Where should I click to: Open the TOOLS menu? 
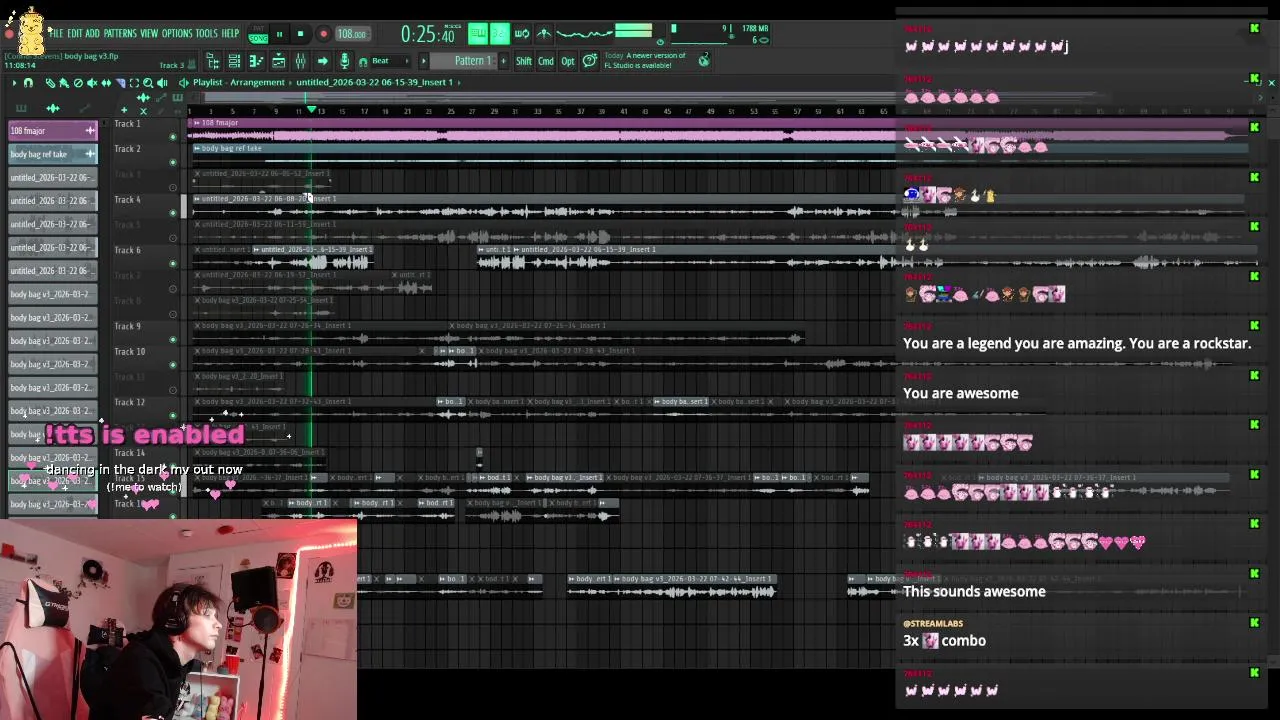point(206,33)
